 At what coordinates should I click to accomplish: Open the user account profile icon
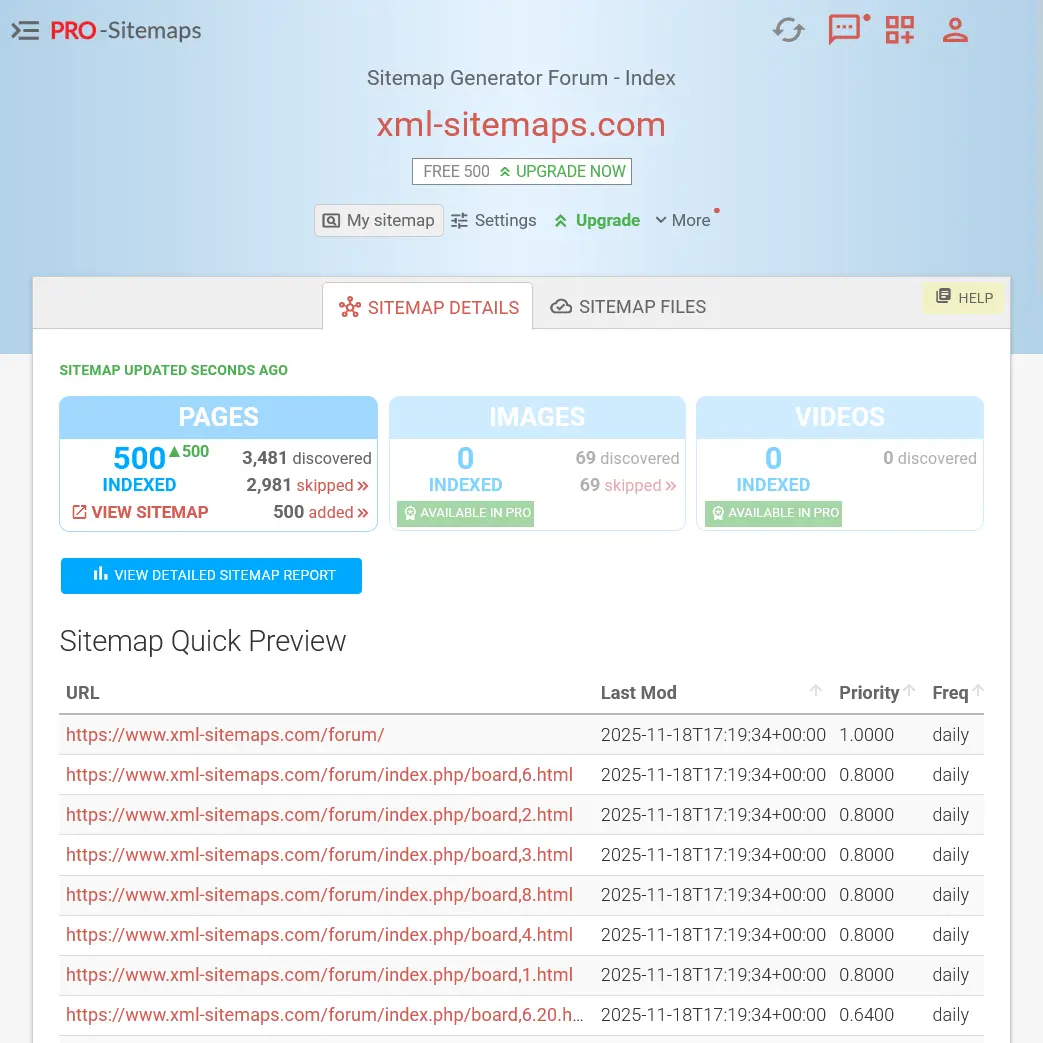(x=955, y=30)
